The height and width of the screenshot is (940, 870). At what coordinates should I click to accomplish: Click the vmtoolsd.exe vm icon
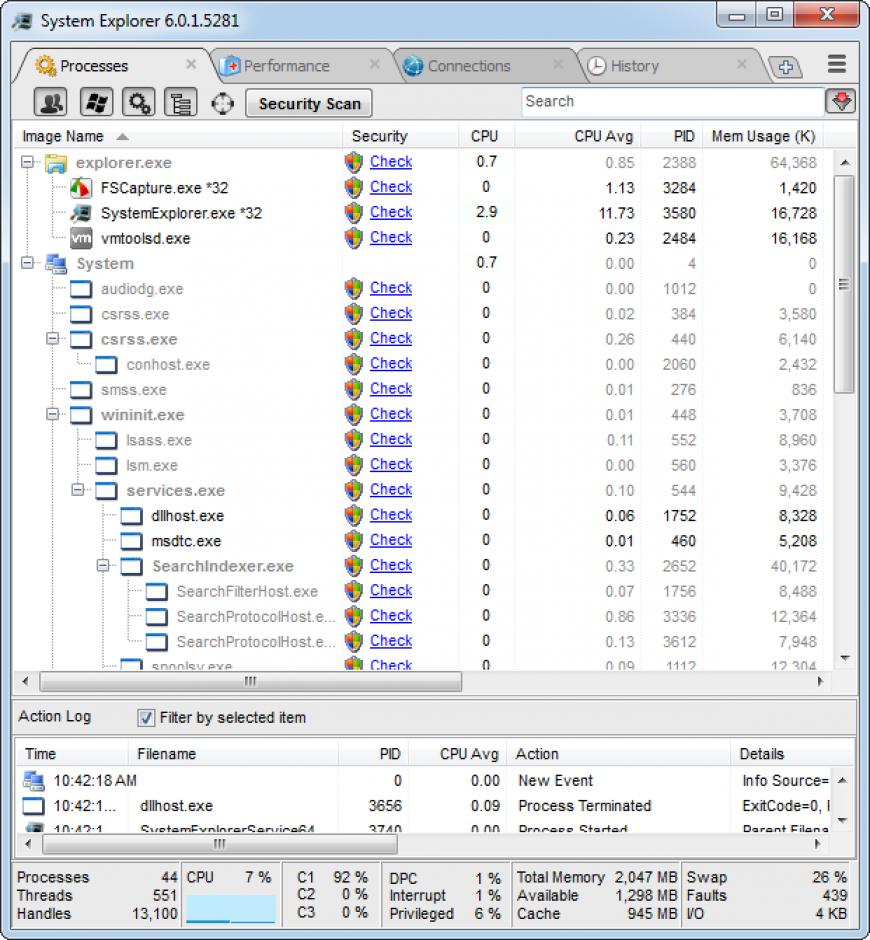point(81,239)
